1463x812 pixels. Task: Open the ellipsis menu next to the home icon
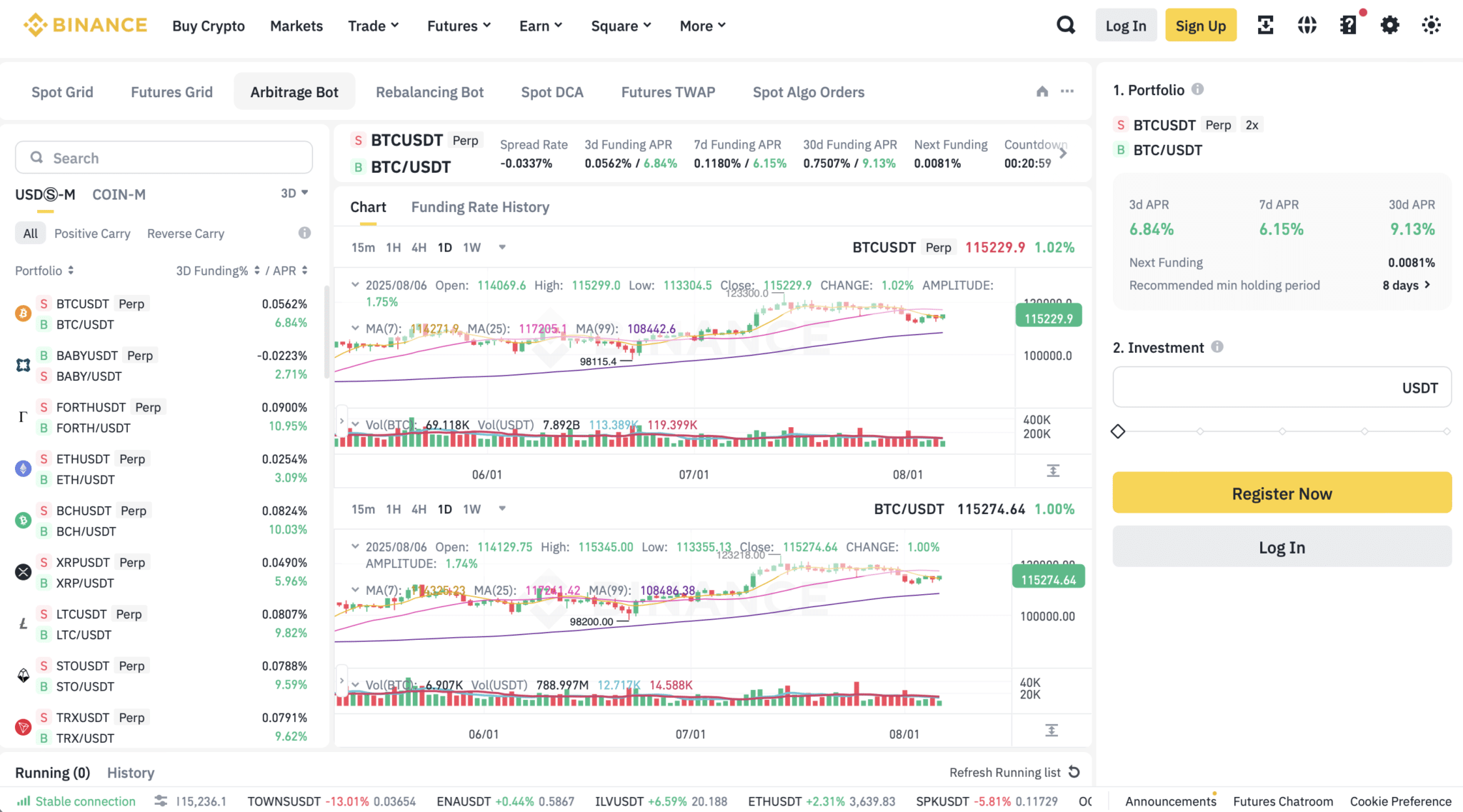tap(1068, 91)
